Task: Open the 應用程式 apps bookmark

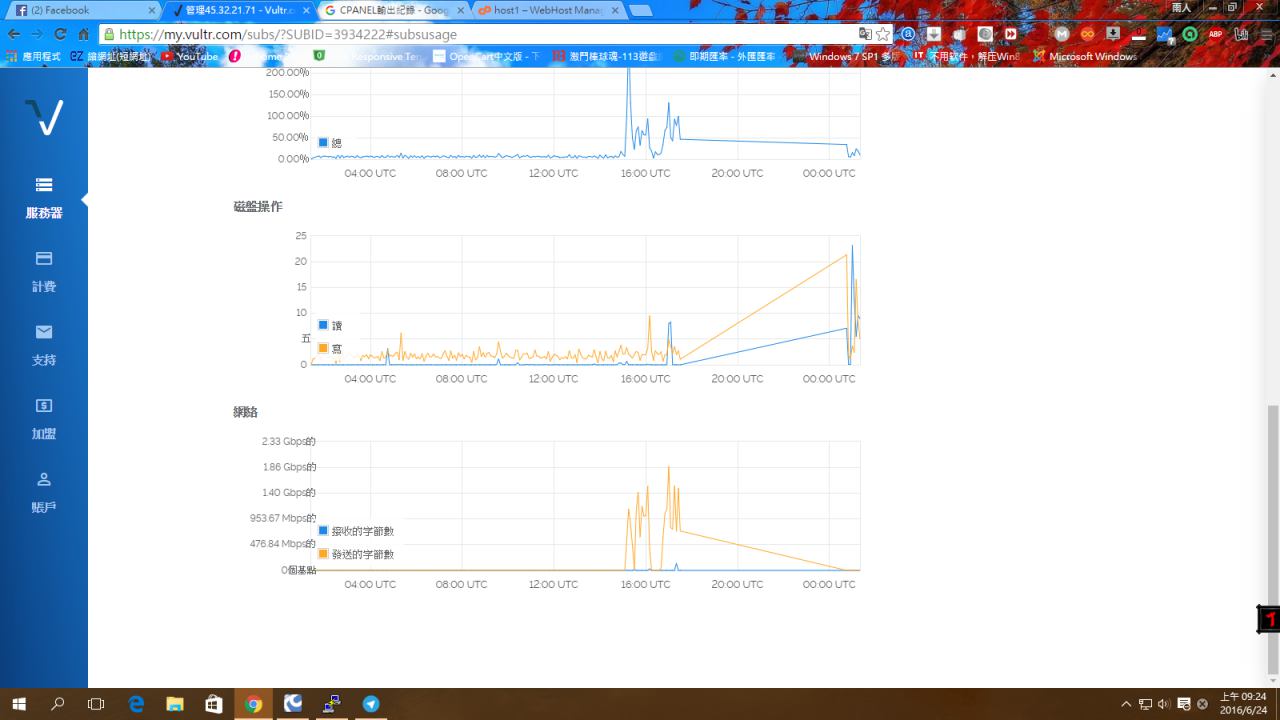Action: pos(34,57)
